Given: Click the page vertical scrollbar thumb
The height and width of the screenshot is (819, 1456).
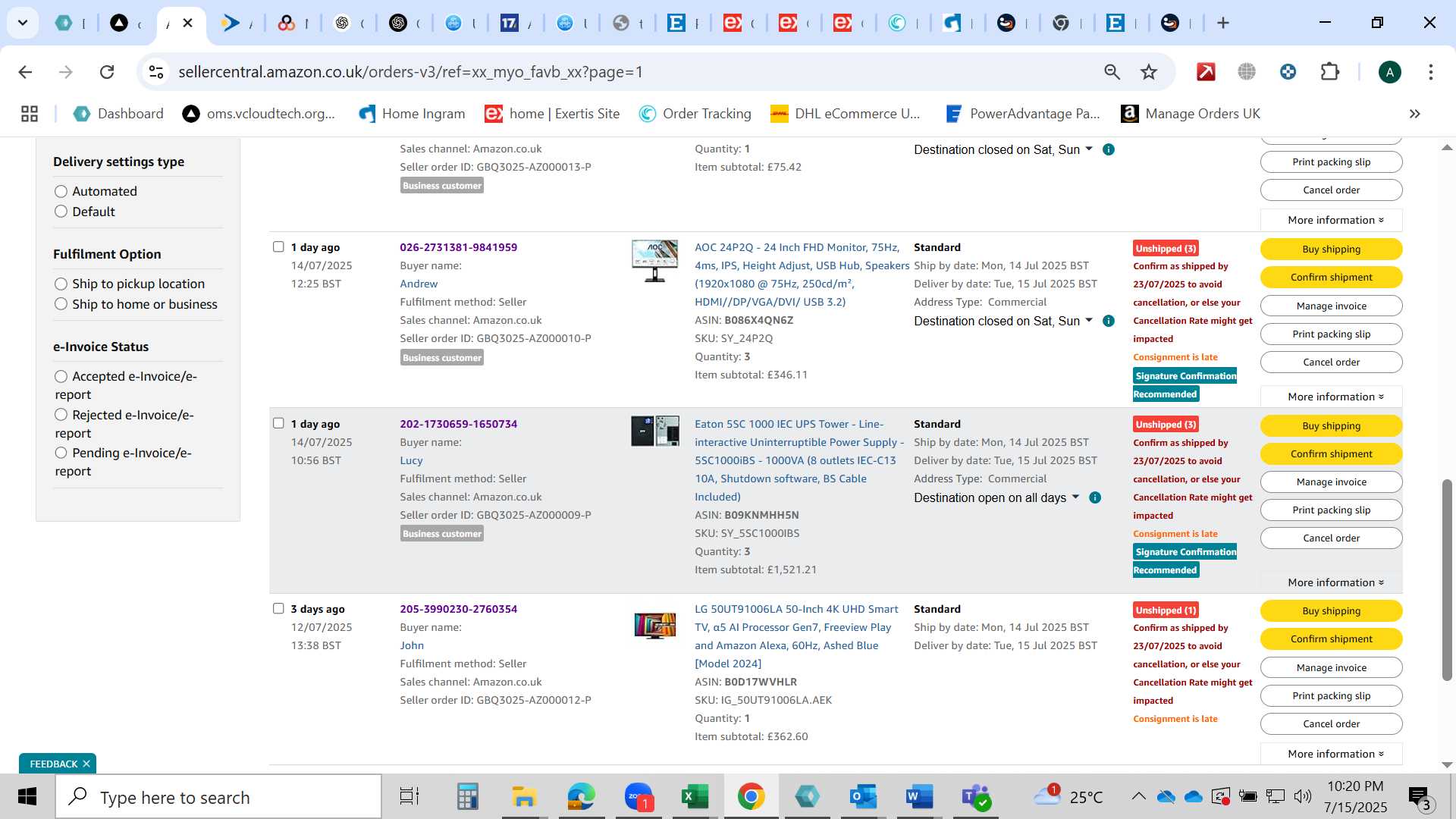Looking at the screenshot, I should 1447,579.
